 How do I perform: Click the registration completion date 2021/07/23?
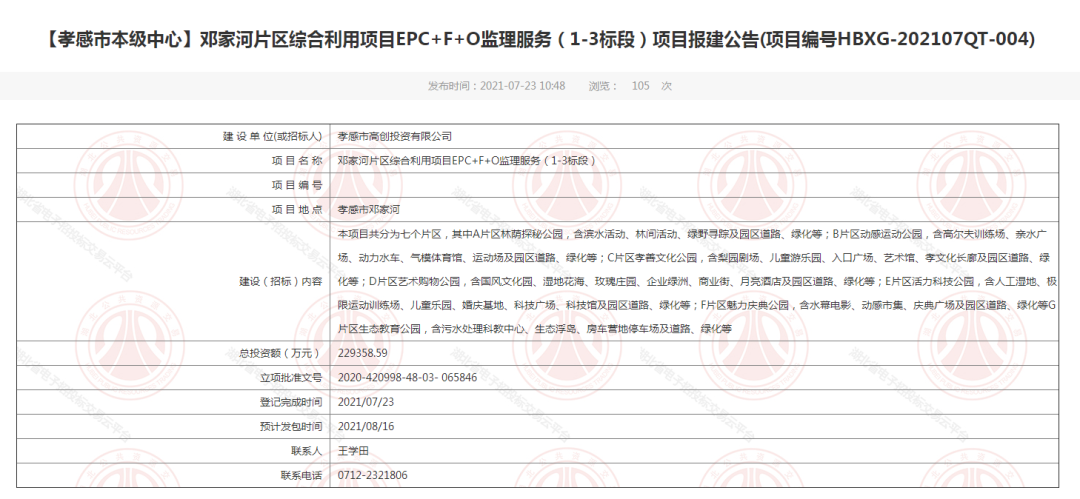(366, 402)
